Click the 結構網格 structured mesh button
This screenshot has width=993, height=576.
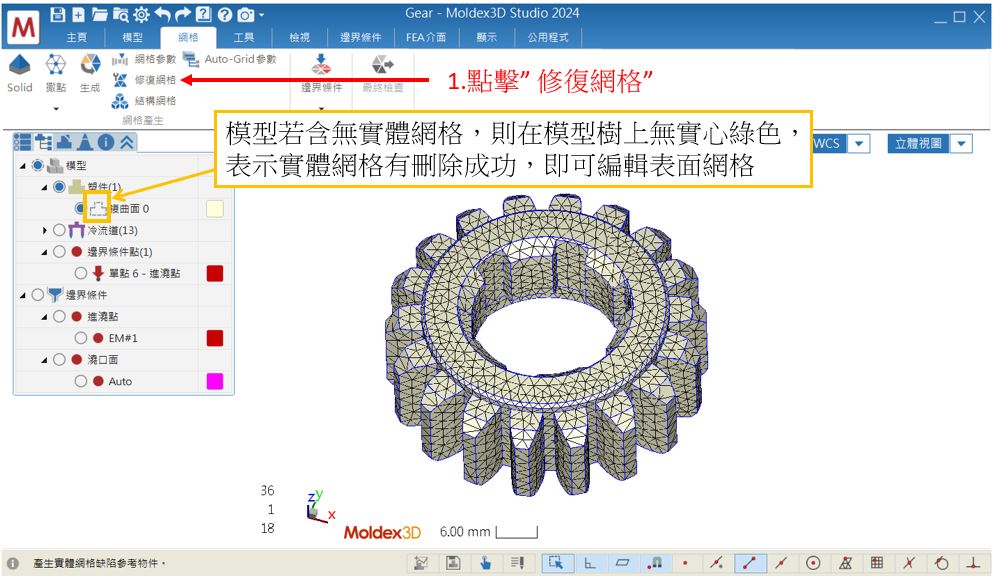point(144,101)
